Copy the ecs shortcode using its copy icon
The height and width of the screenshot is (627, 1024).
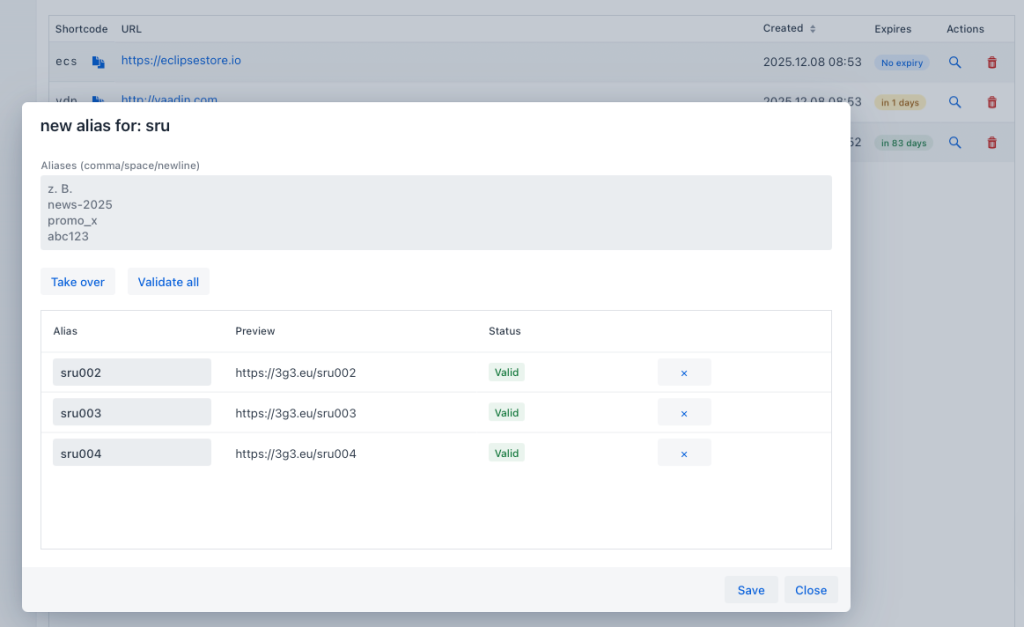97,61
